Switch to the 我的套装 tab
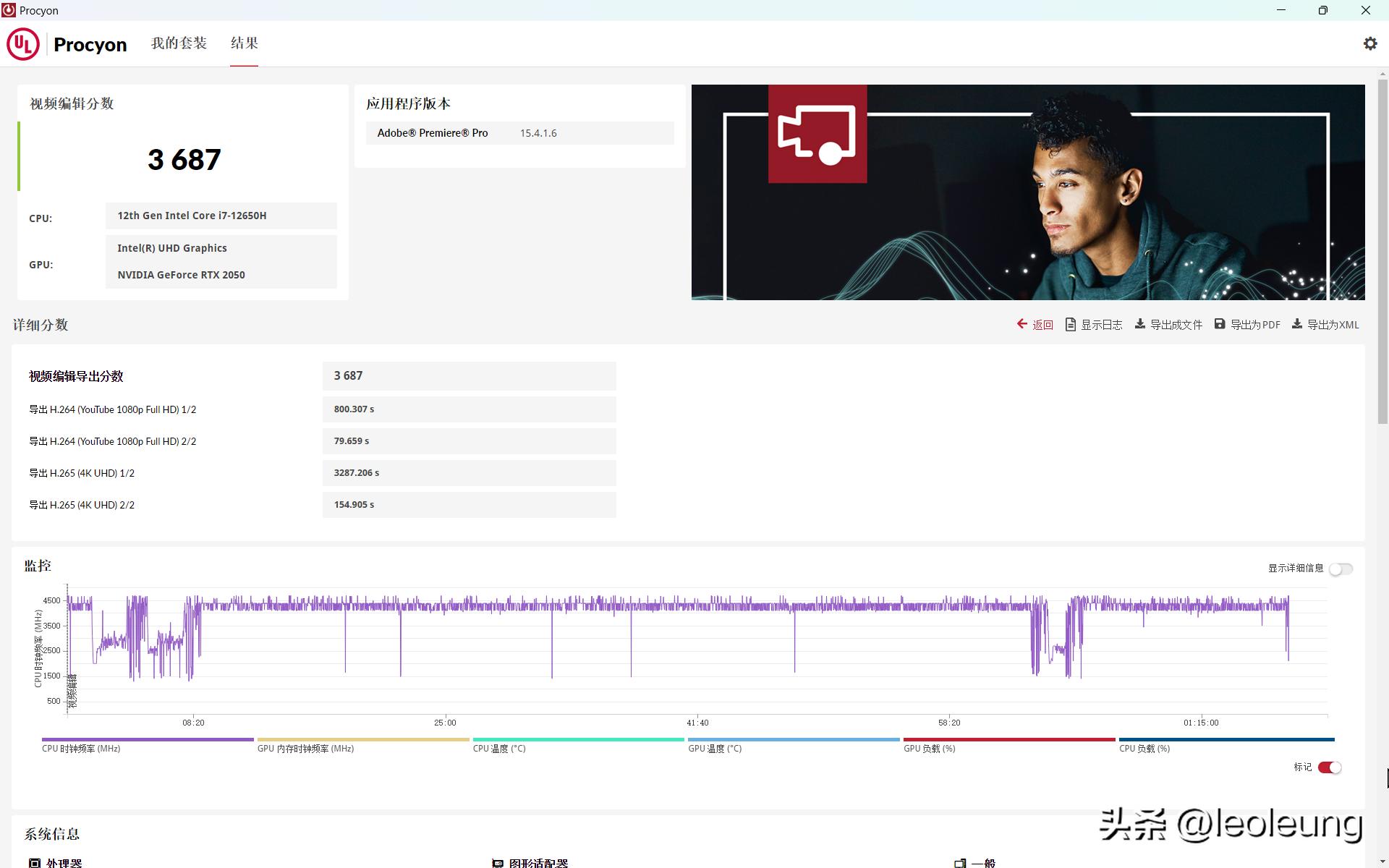Screen dimensions: 1389x868 coord(179,43)
